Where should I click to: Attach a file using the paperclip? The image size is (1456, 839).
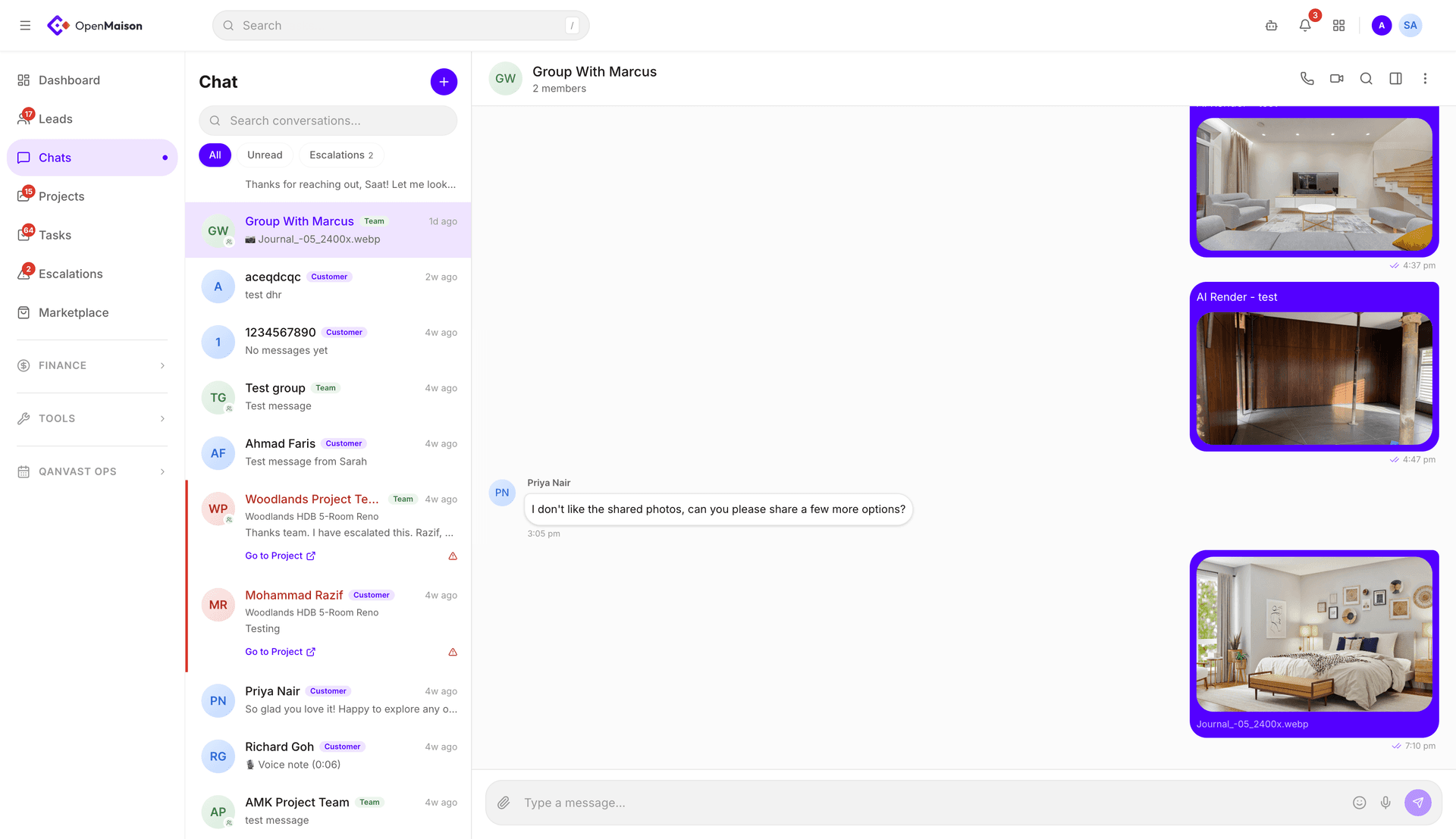tap(503, 802)
